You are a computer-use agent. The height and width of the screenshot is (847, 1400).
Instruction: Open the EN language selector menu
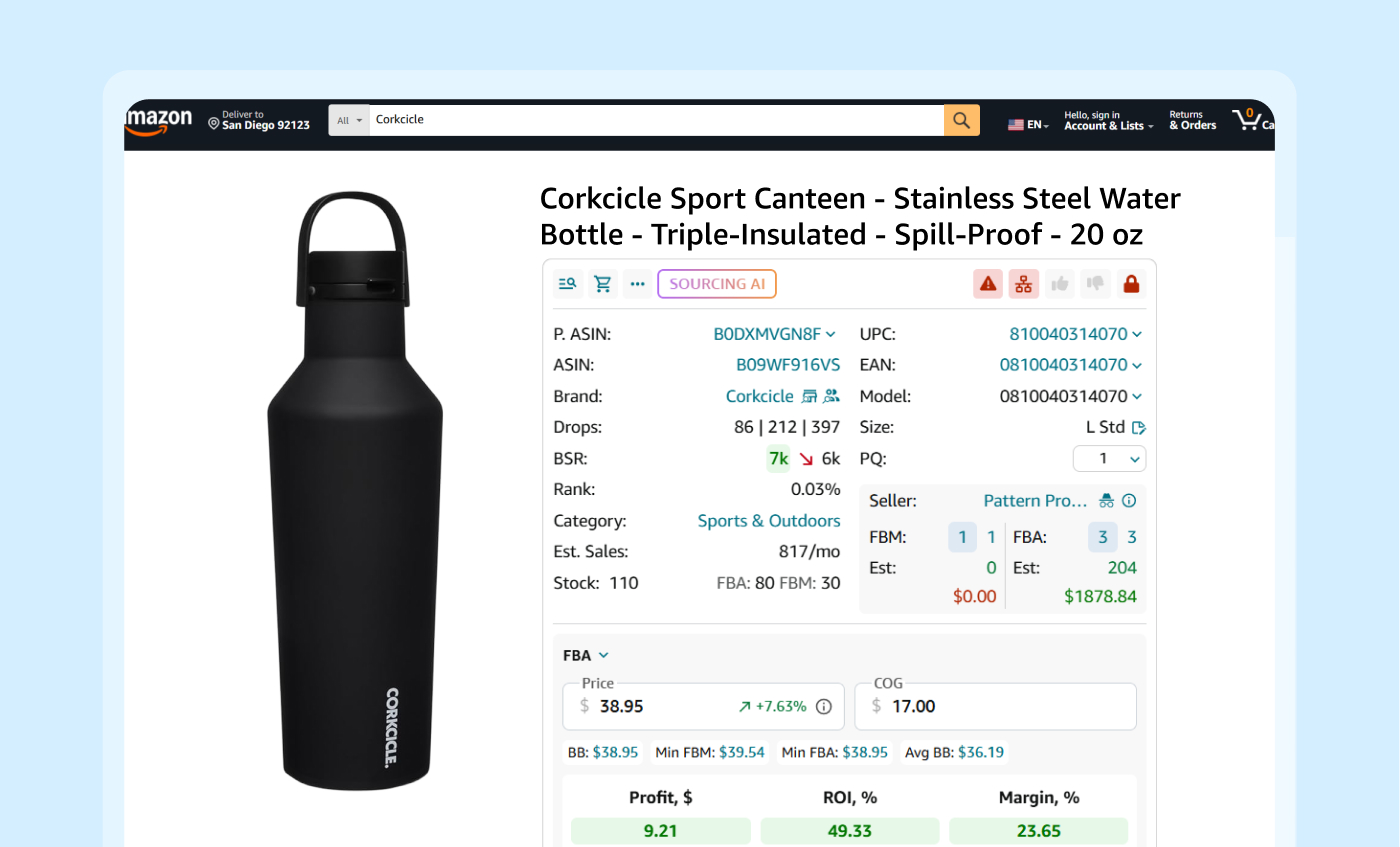click(1029, 125)
